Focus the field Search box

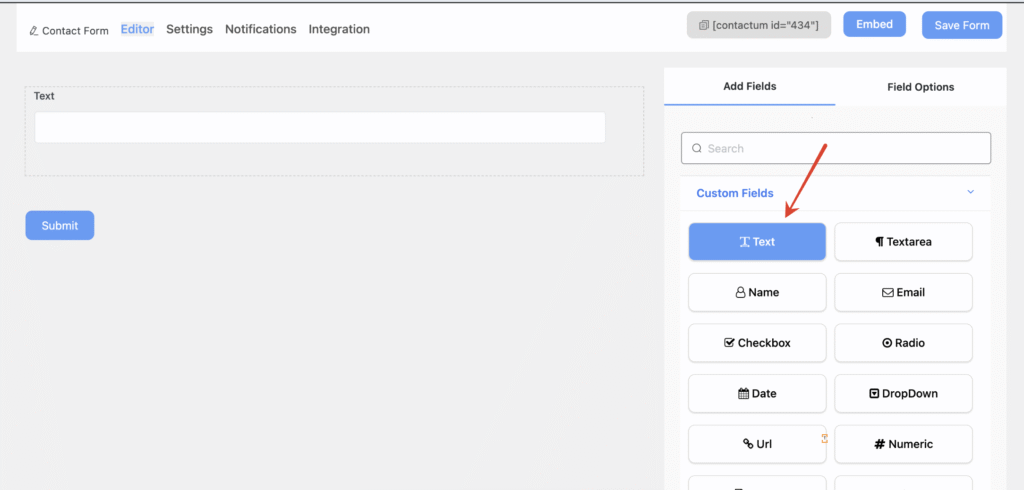[835, 148]
